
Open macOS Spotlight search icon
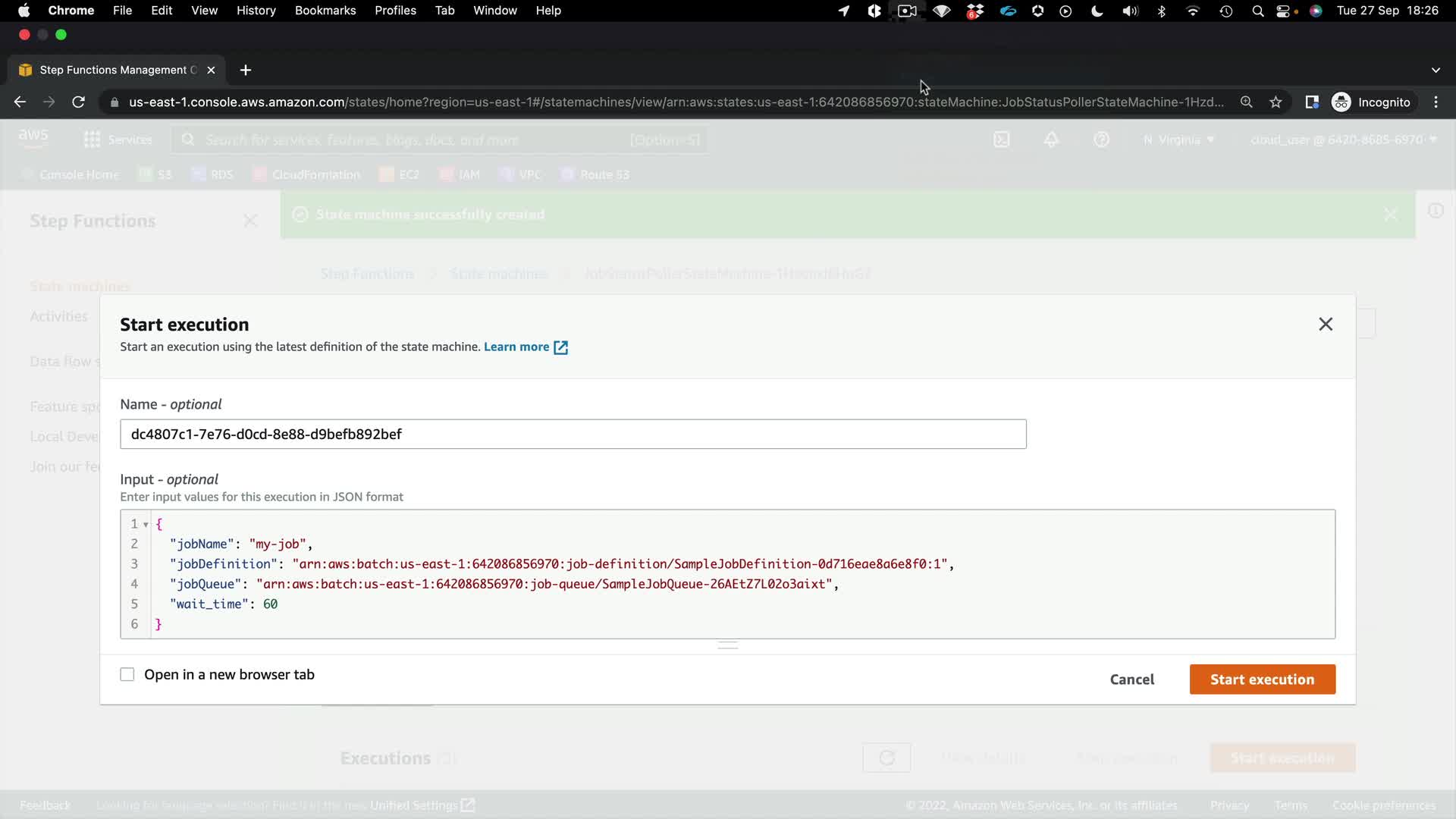click(1257, 11)
